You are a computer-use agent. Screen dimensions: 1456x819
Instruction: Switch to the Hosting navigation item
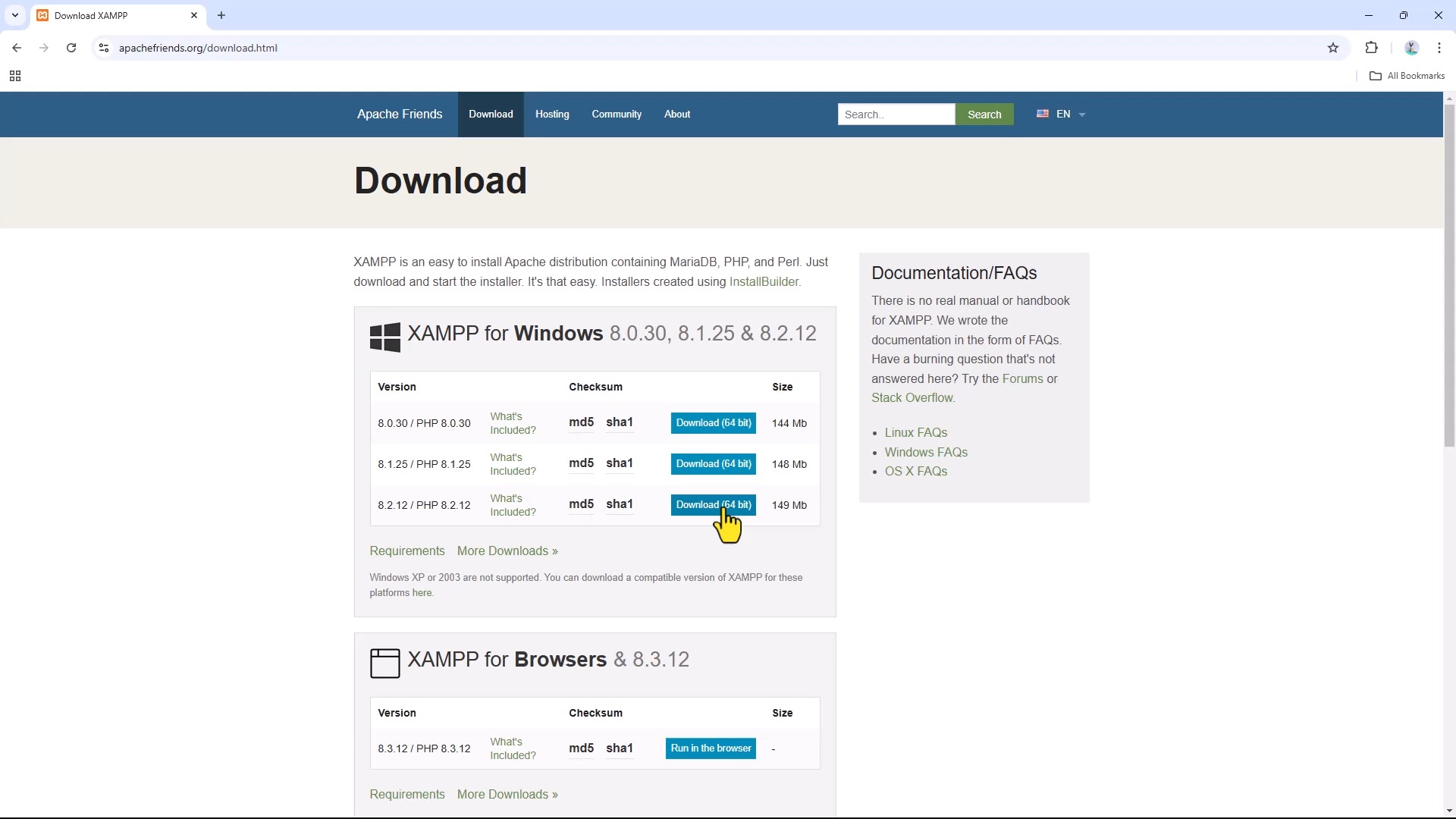(x=551, y=114)
